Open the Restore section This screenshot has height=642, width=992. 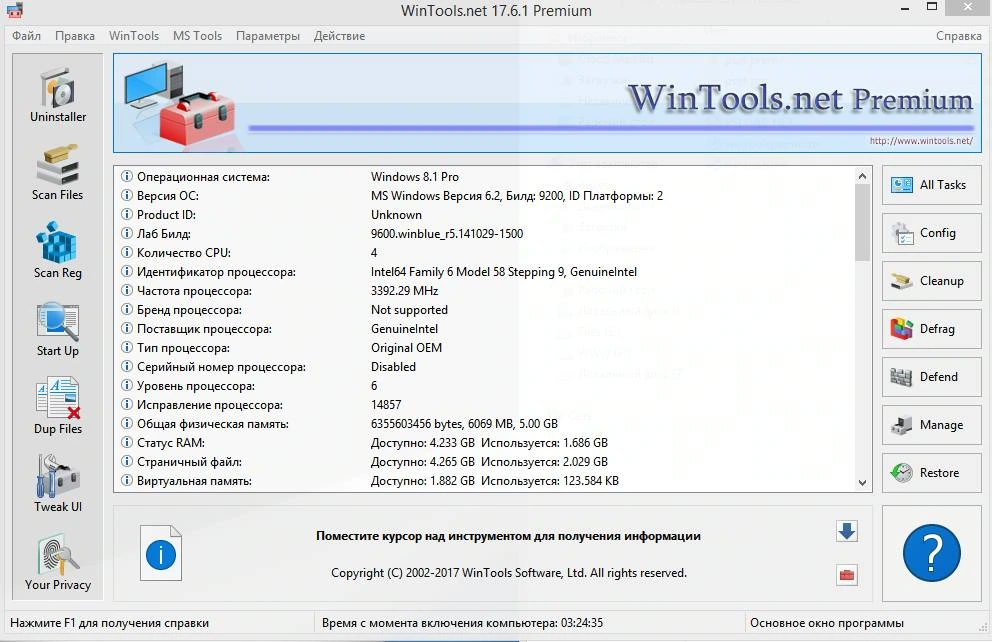pos(931,473)
